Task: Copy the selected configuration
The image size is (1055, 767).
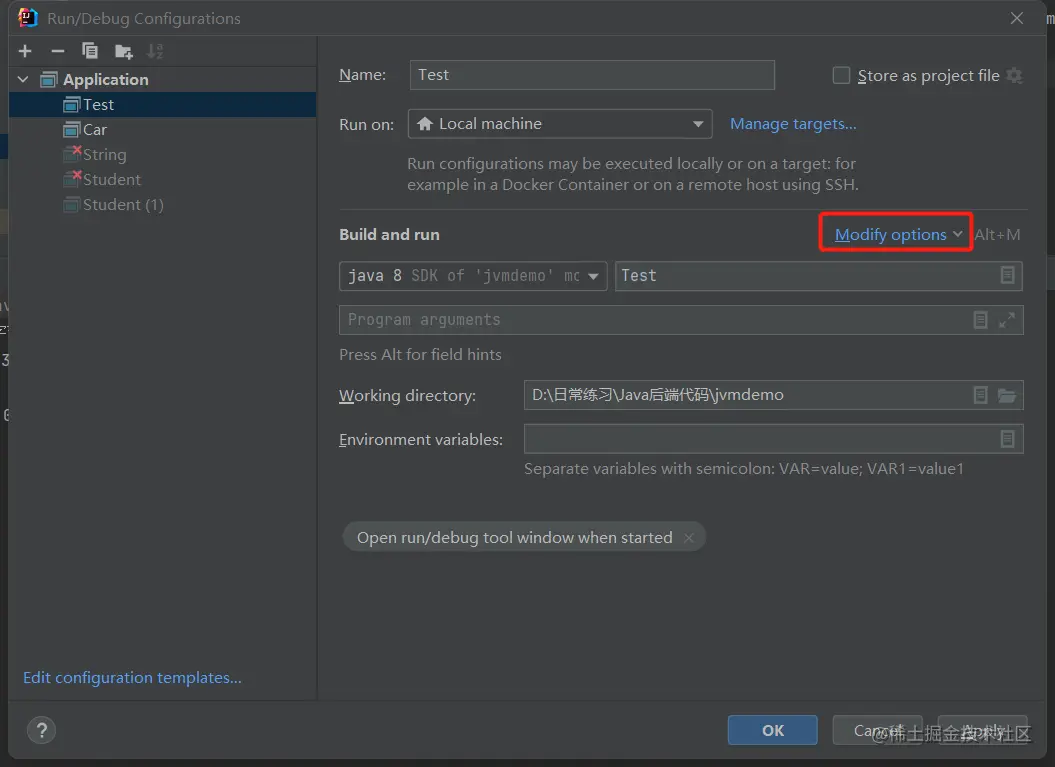Action: (89, 51)
